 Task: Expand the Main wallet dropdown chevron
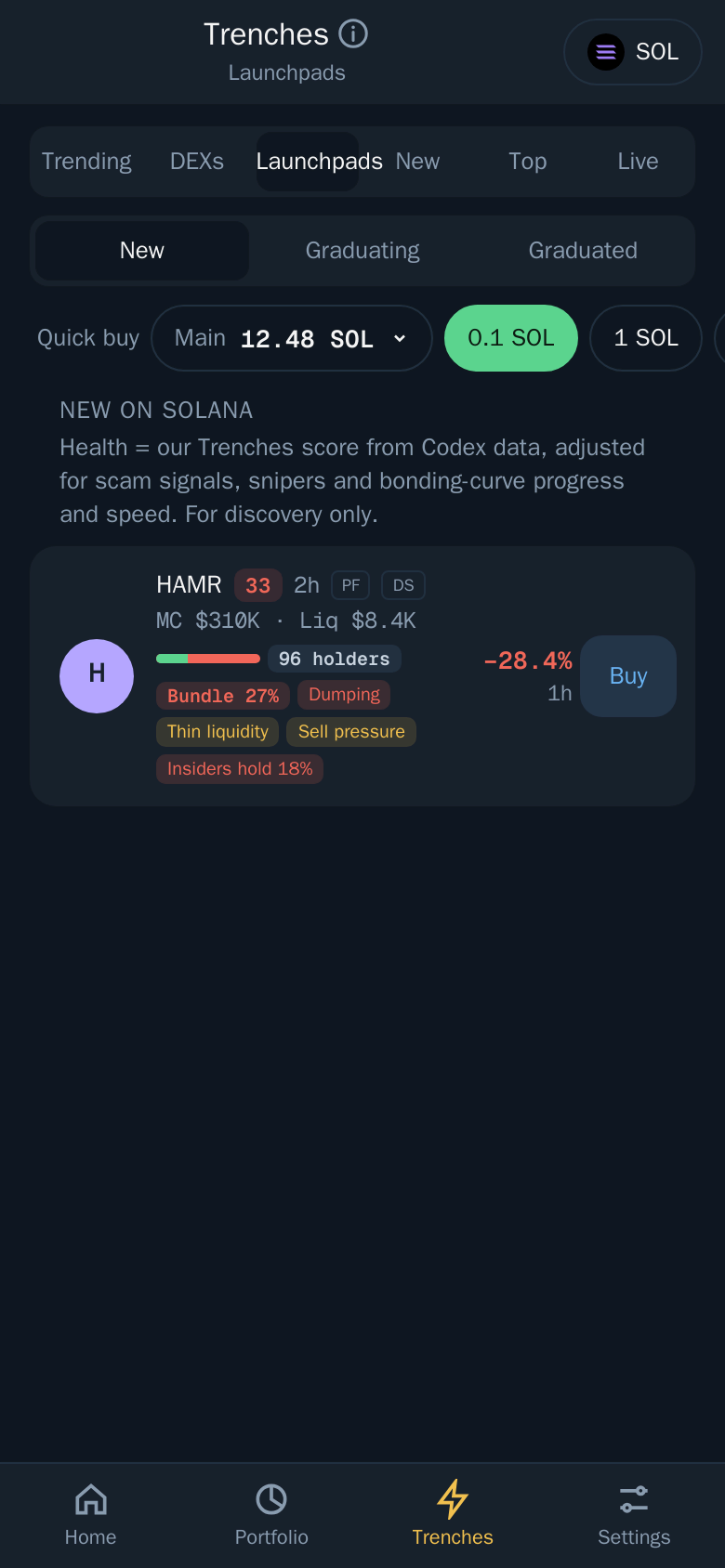(400, 339)
